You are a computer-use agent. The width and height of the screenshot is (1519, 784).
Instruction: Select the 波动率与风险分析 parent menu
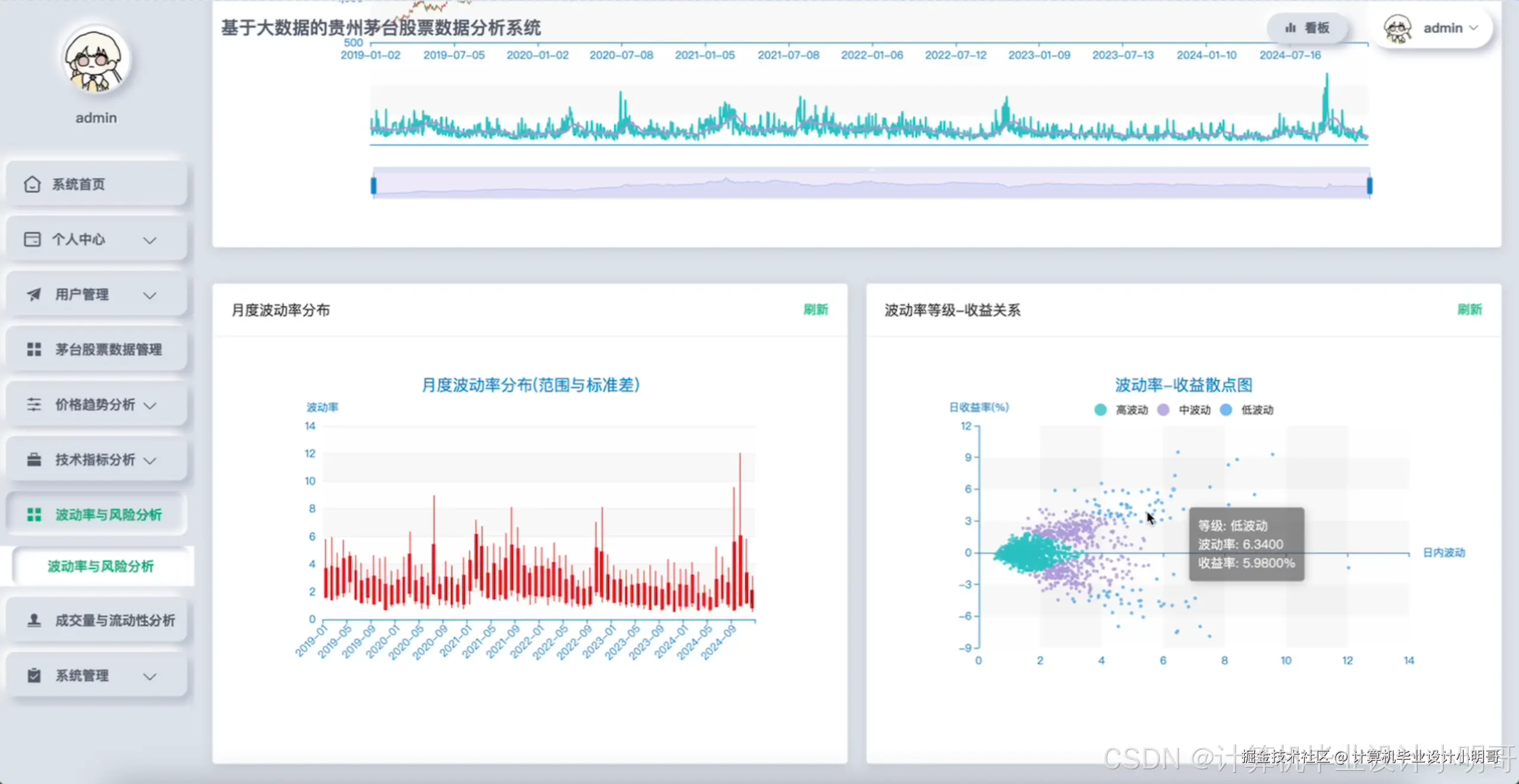96,515
